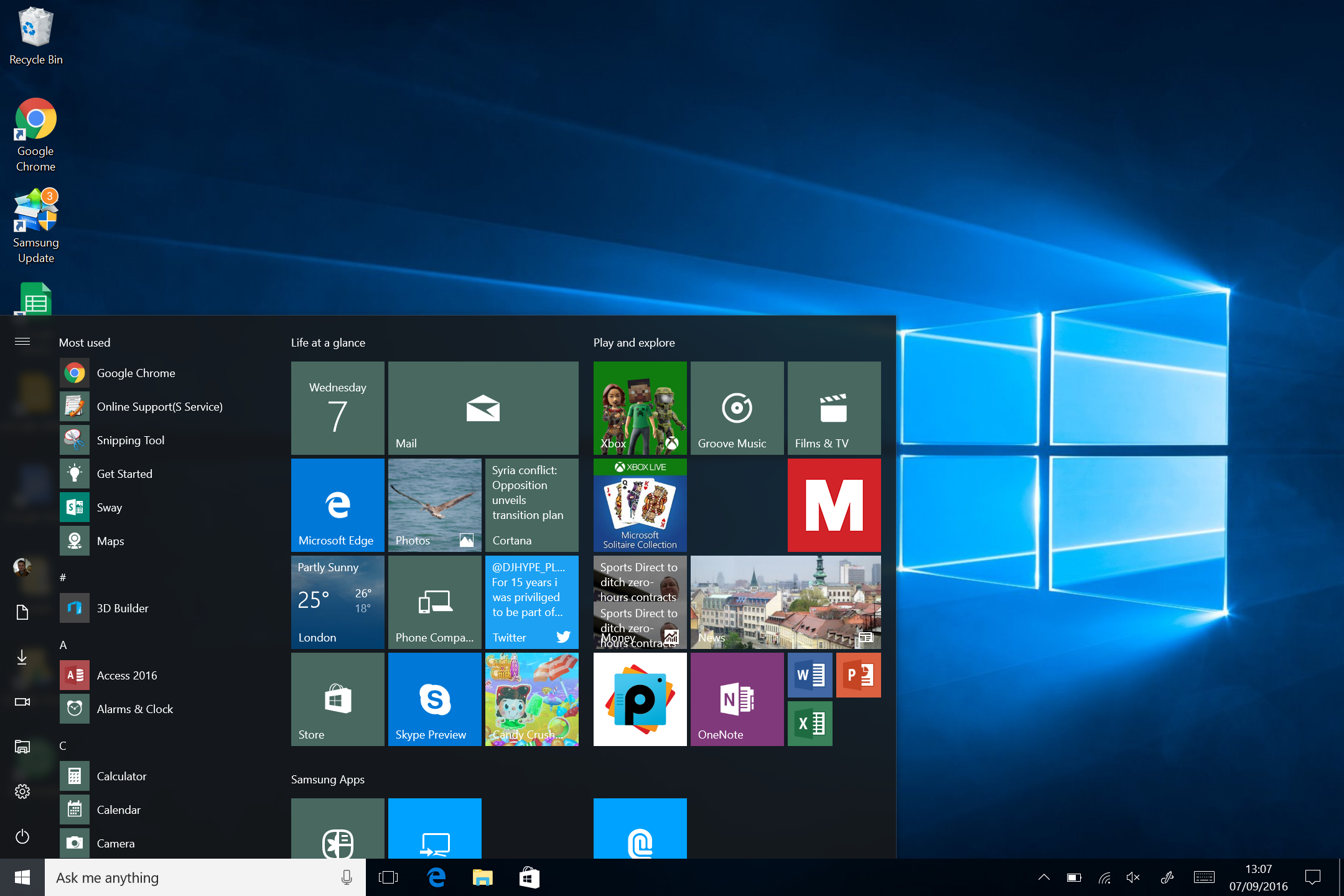The height and width of the screenshot is (896, 1344).
Task: Open All Apps hamburger menu
Action: [22, 342]
